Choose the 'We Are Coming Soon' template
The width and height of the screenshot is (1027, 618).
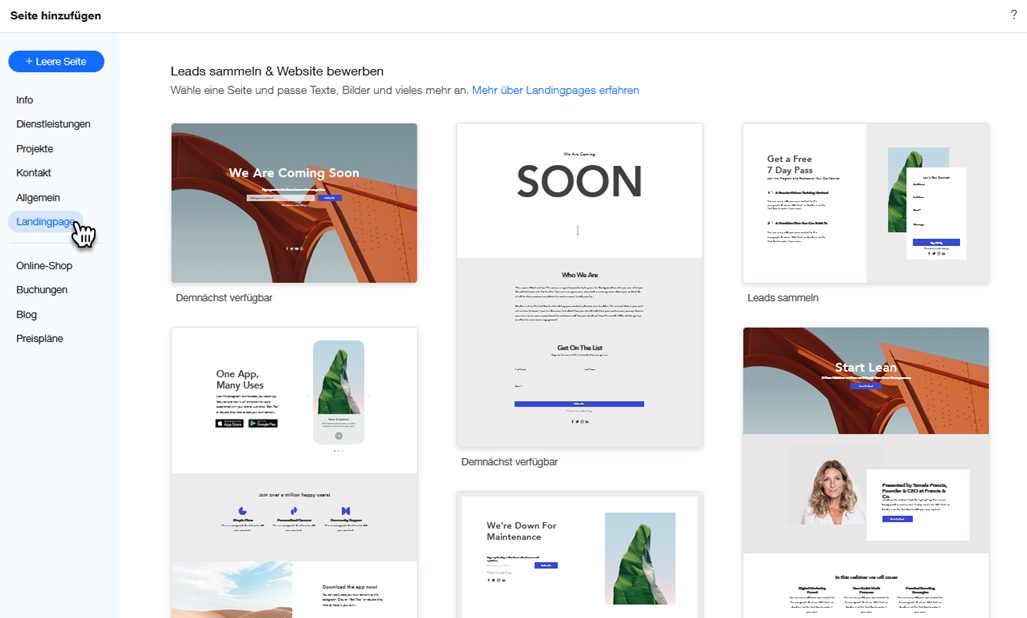(x=294, y=203)
